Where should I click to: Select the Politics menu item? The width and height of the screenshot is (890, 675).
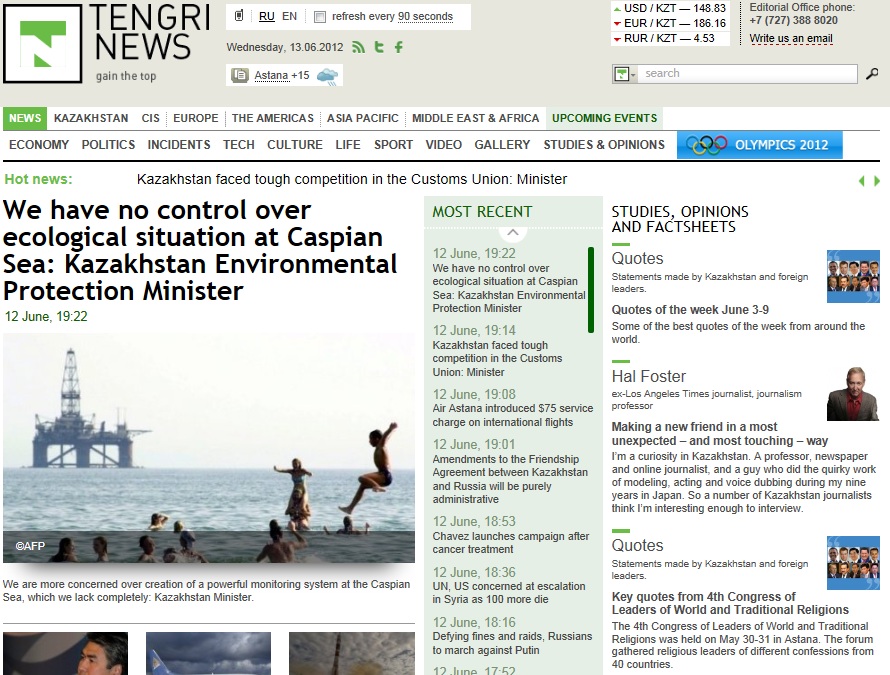click(x=108, y=145)
